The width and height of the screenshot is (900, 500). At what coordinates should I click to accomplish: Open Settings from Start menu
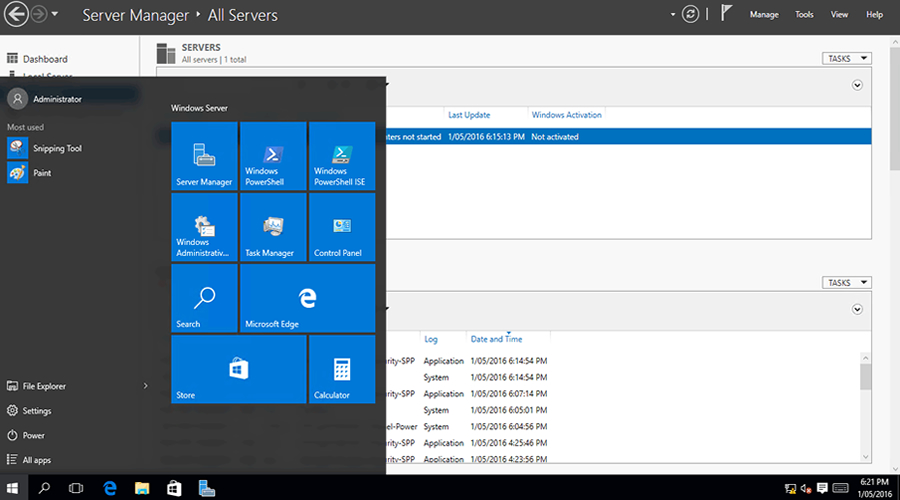[x=29, y=411]
